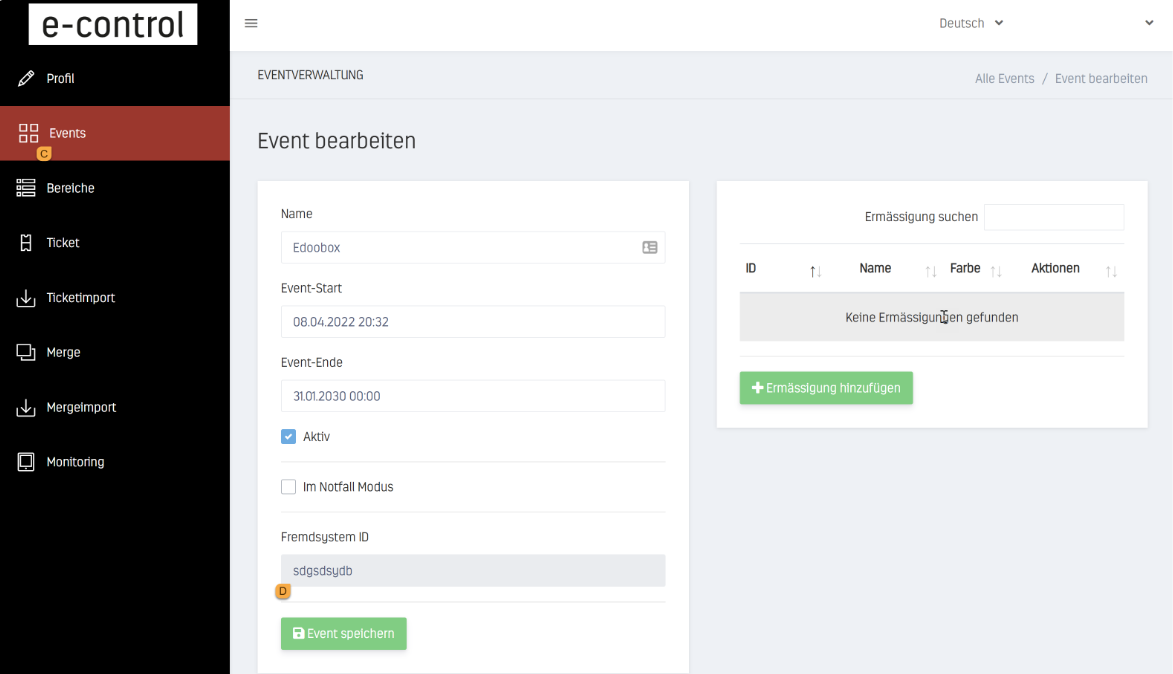Click the Bereiche list icon
The width and height of the screenshot is (1173, 674).
pos(26,188)
